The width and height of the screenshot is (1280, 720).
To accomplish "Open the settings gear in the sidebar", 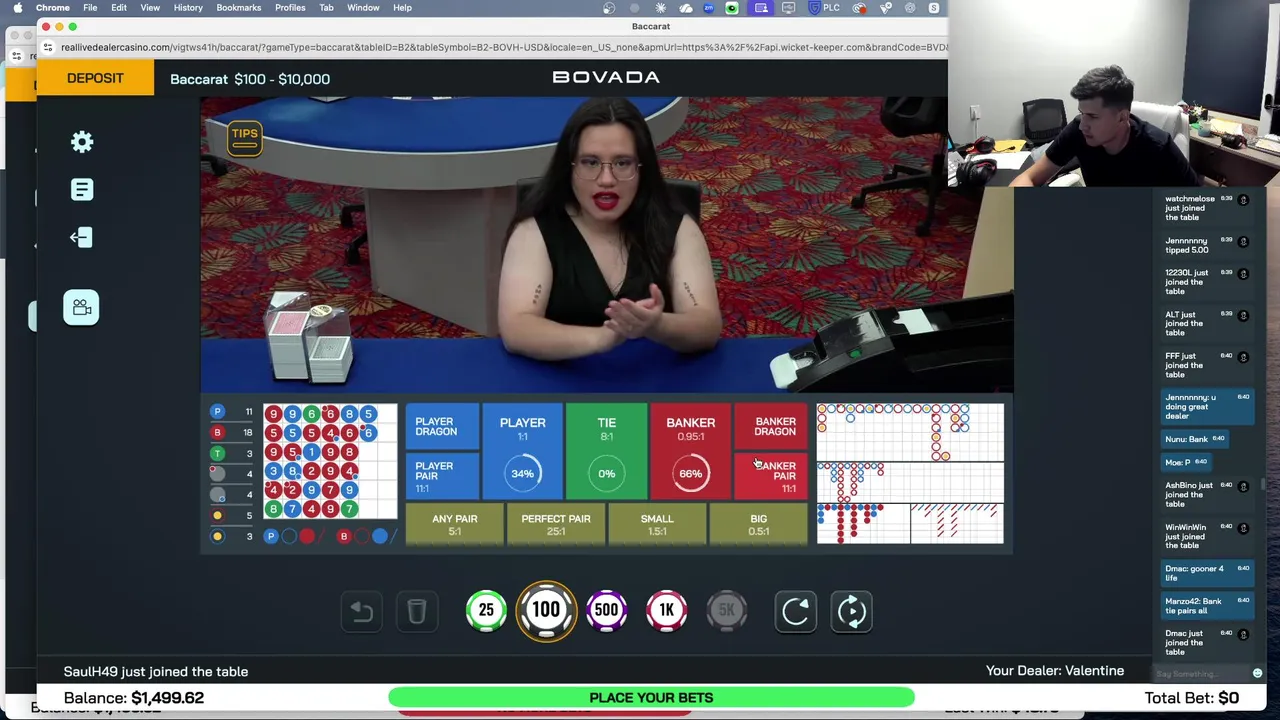I will pyautogui.click(x=82, y=142).
